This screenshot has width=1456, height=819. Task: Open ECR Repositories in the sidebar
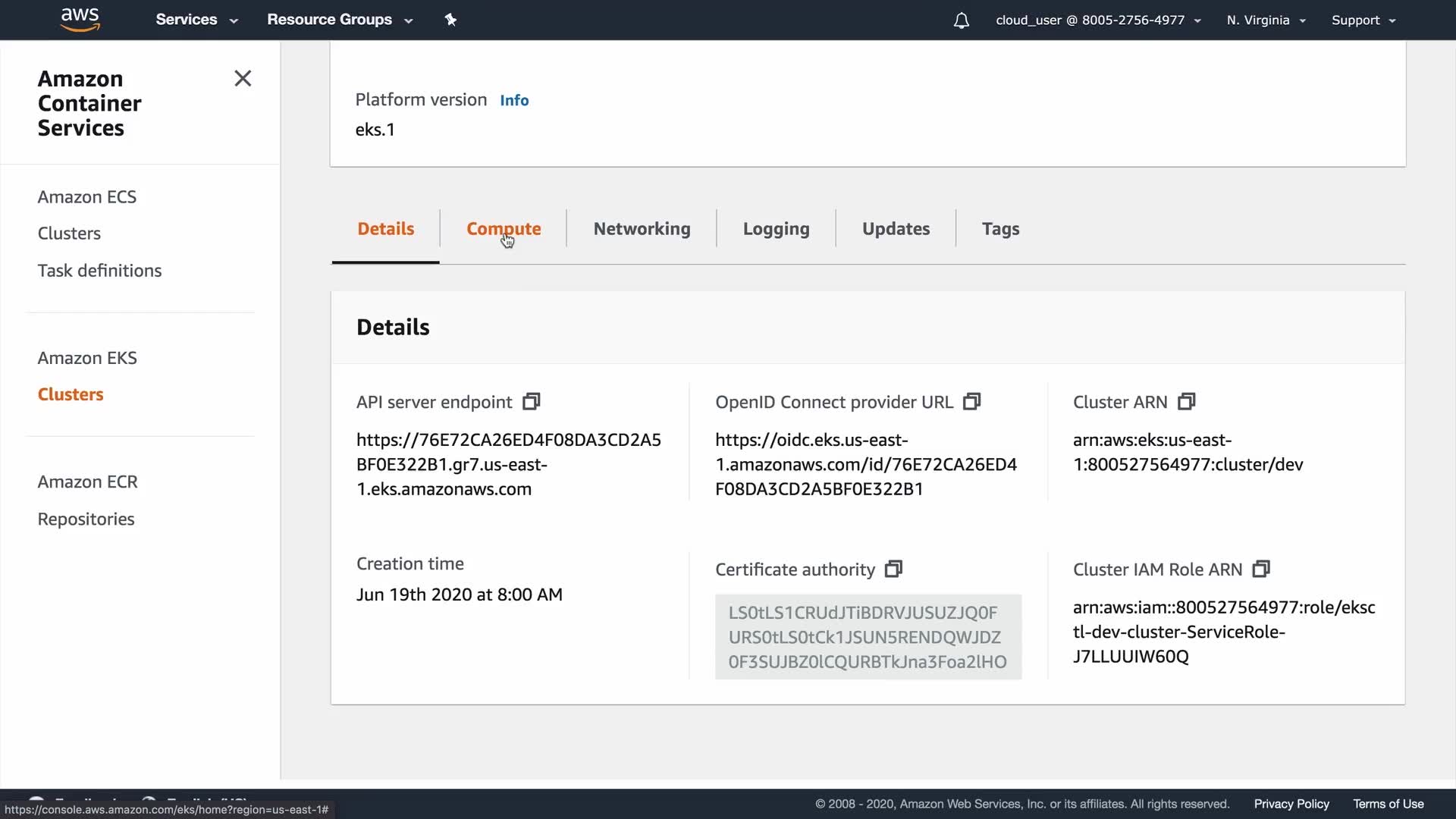coord(86,519)
